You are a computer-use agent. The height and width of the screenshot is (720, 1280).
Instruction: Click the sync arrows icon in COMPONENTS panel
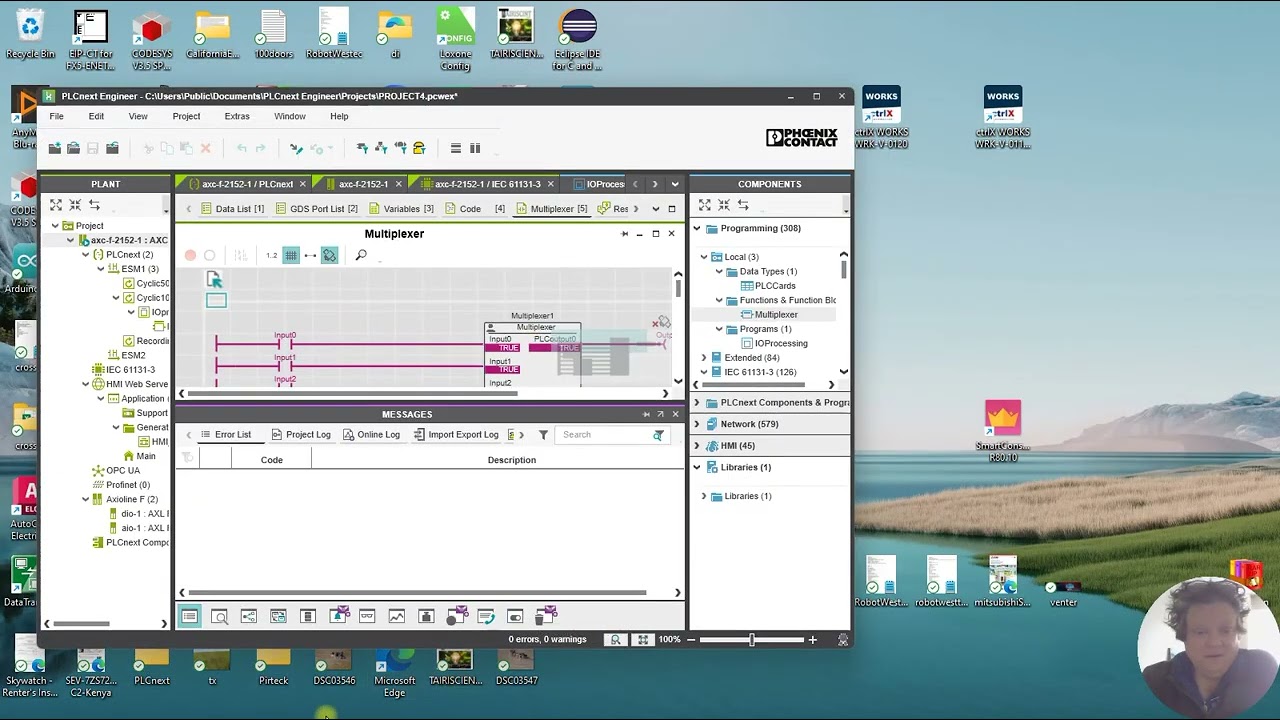743,205
